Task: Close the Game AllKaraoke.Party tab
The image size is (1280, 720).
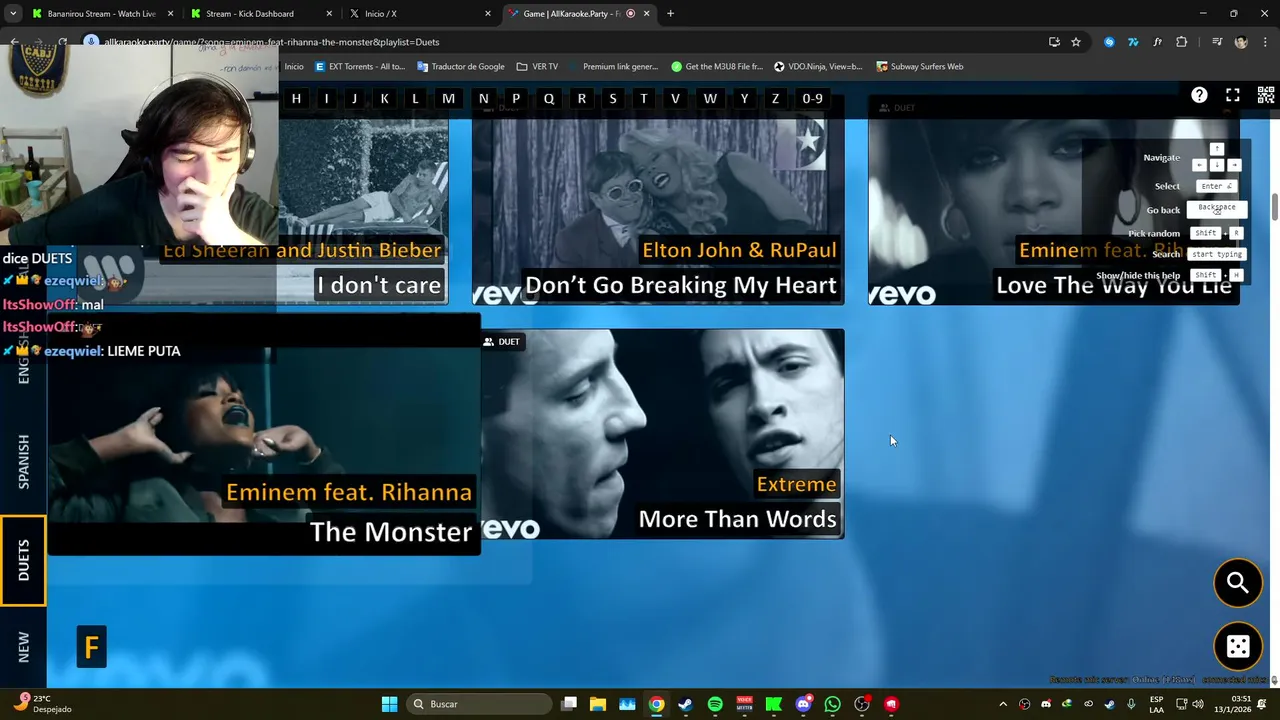Action: coord(646,14)
